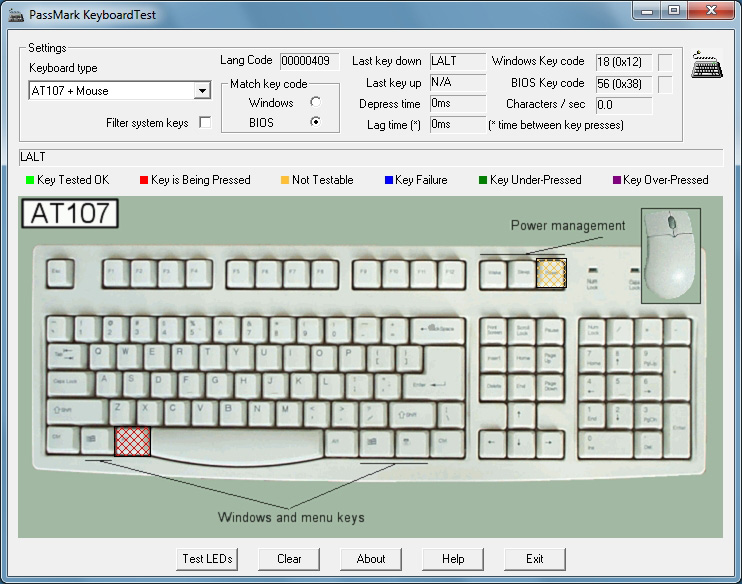Select the BIOS match key code option

(315, 122)
